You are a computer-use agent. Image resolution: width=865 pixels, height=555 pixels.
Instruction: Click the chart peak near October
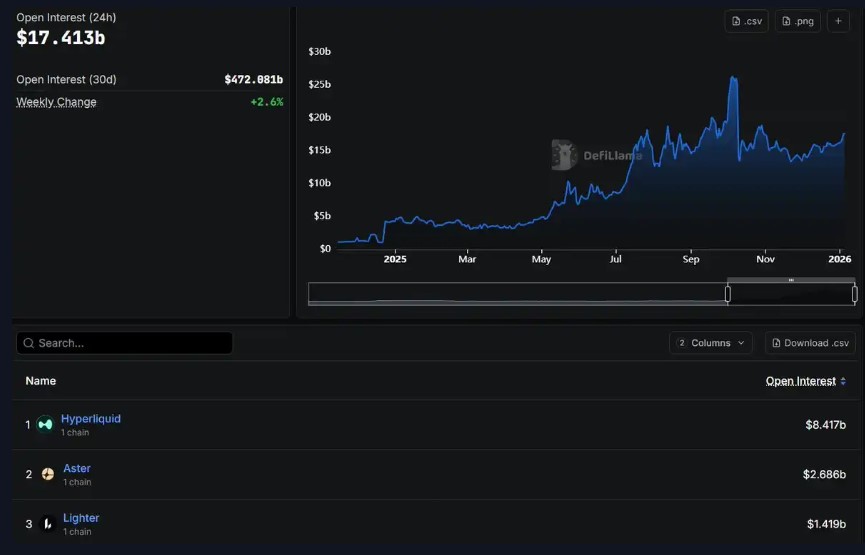(733, 79)
